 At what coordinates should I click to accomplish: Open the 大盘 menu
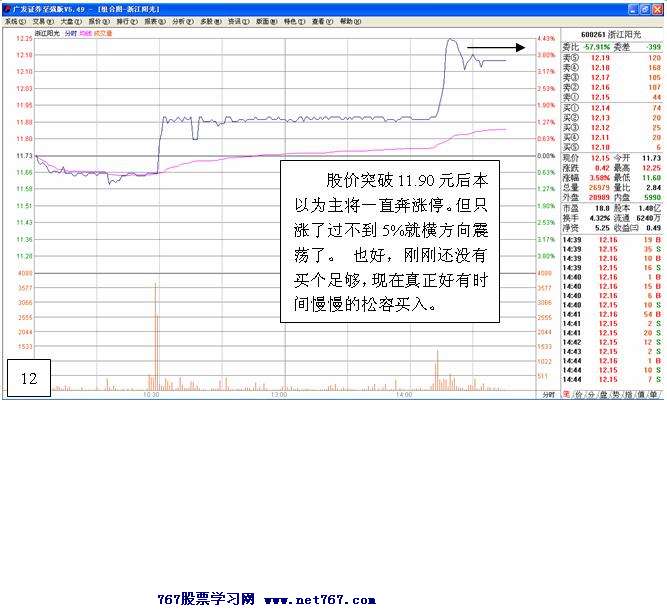coord(69,20)
